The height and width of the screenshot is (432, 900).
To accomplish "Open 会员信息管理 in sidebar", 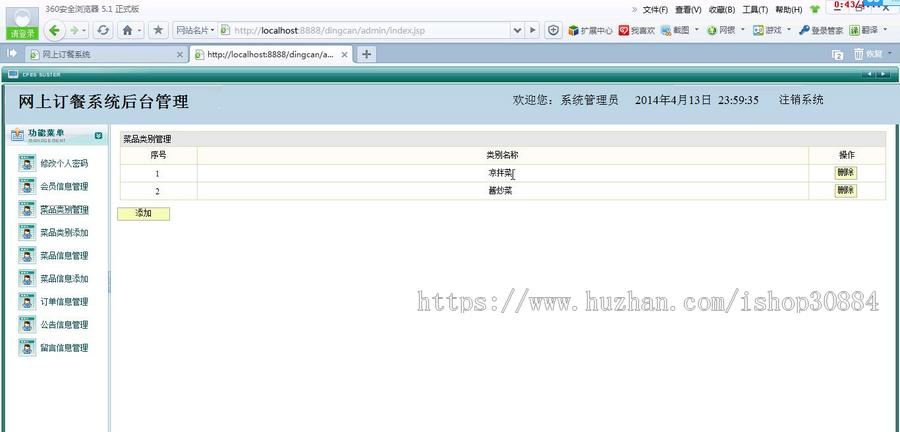I will [x=64, y=186].
